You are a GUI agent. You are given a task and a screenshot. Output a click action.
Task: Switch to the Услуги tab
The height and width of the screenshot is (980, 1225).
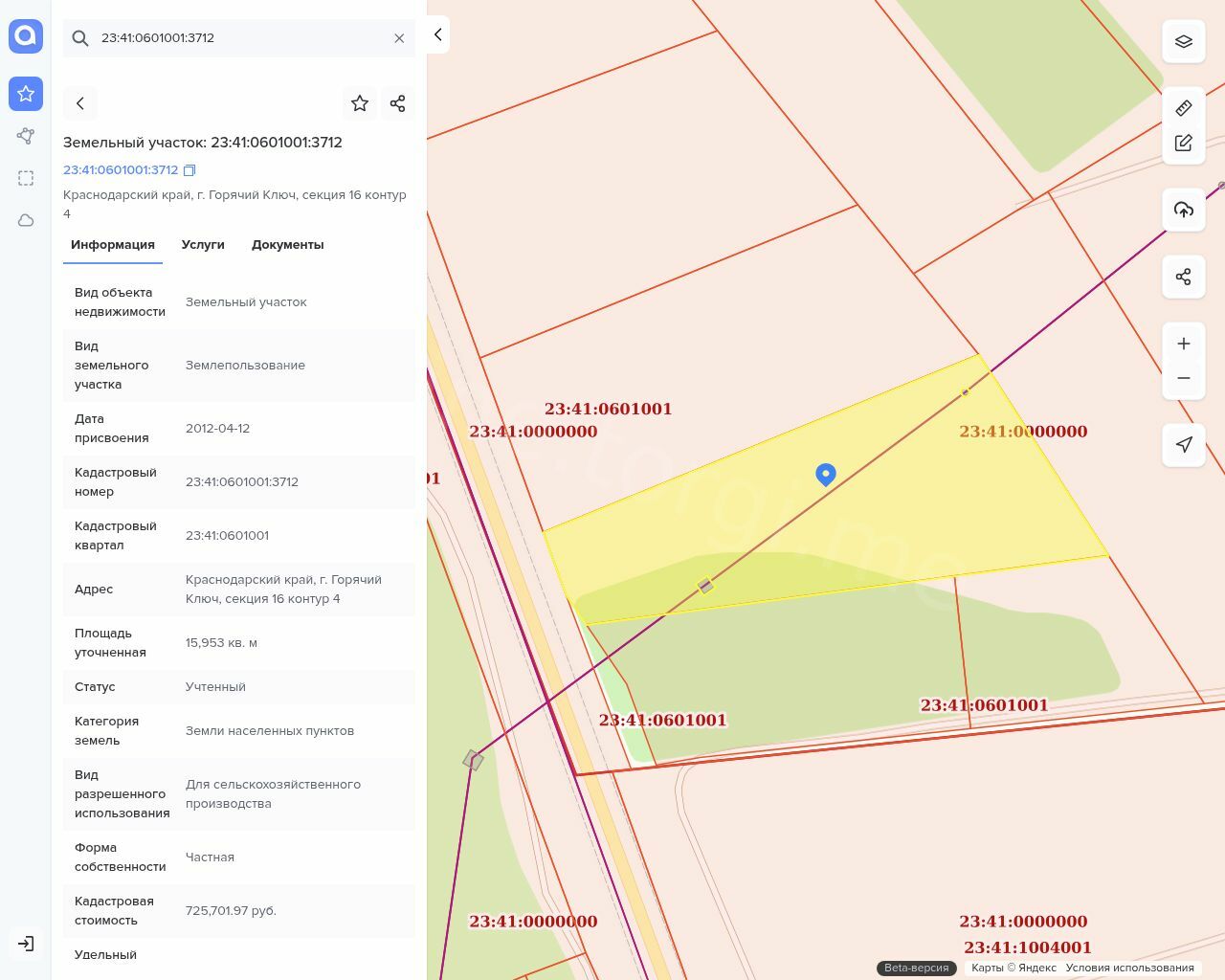point(203,245)
